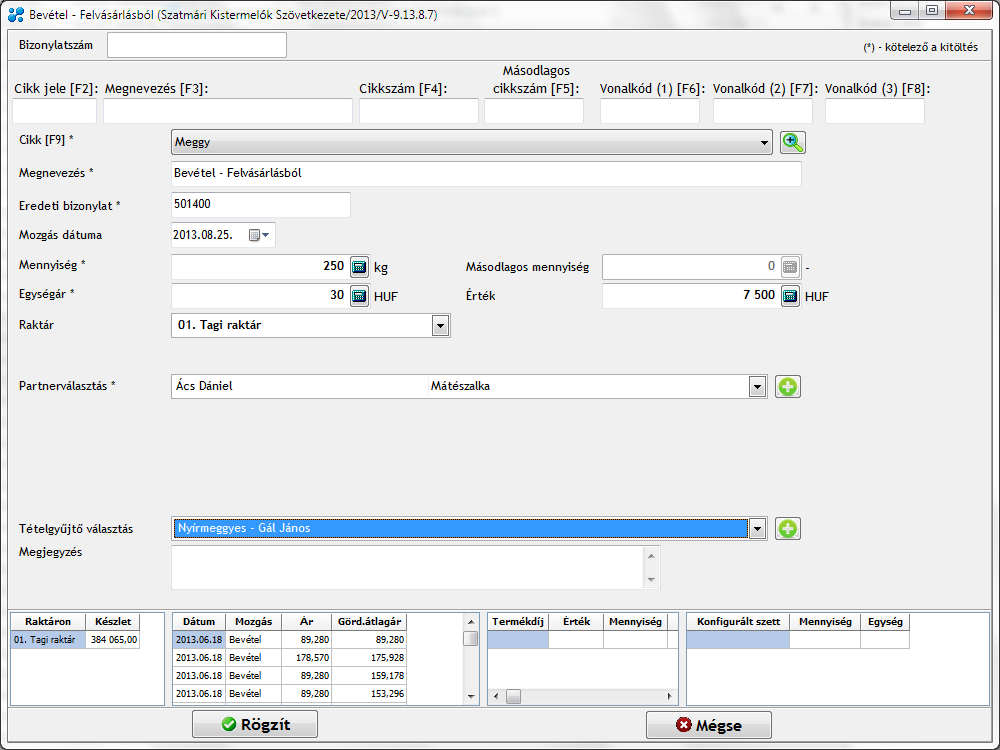Screen dimensions: 1000x750
Task: Click the 159,178 average price cell
Action: 370,675
